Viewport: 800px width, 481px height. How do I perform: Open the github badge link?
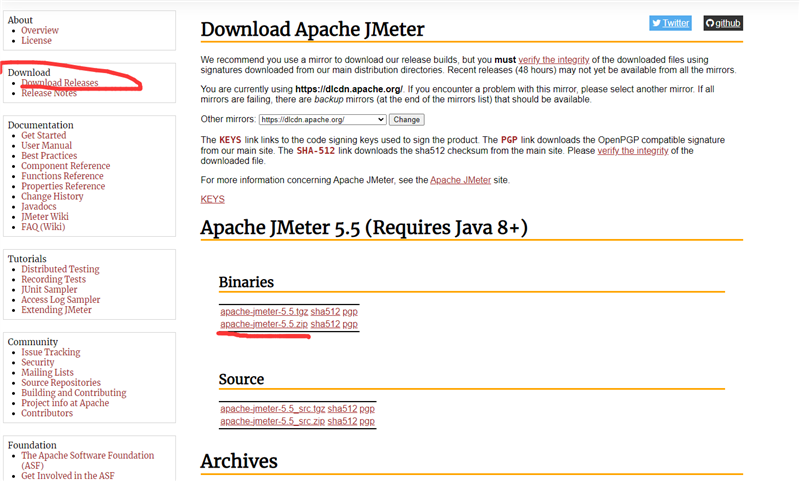point(723,23)
